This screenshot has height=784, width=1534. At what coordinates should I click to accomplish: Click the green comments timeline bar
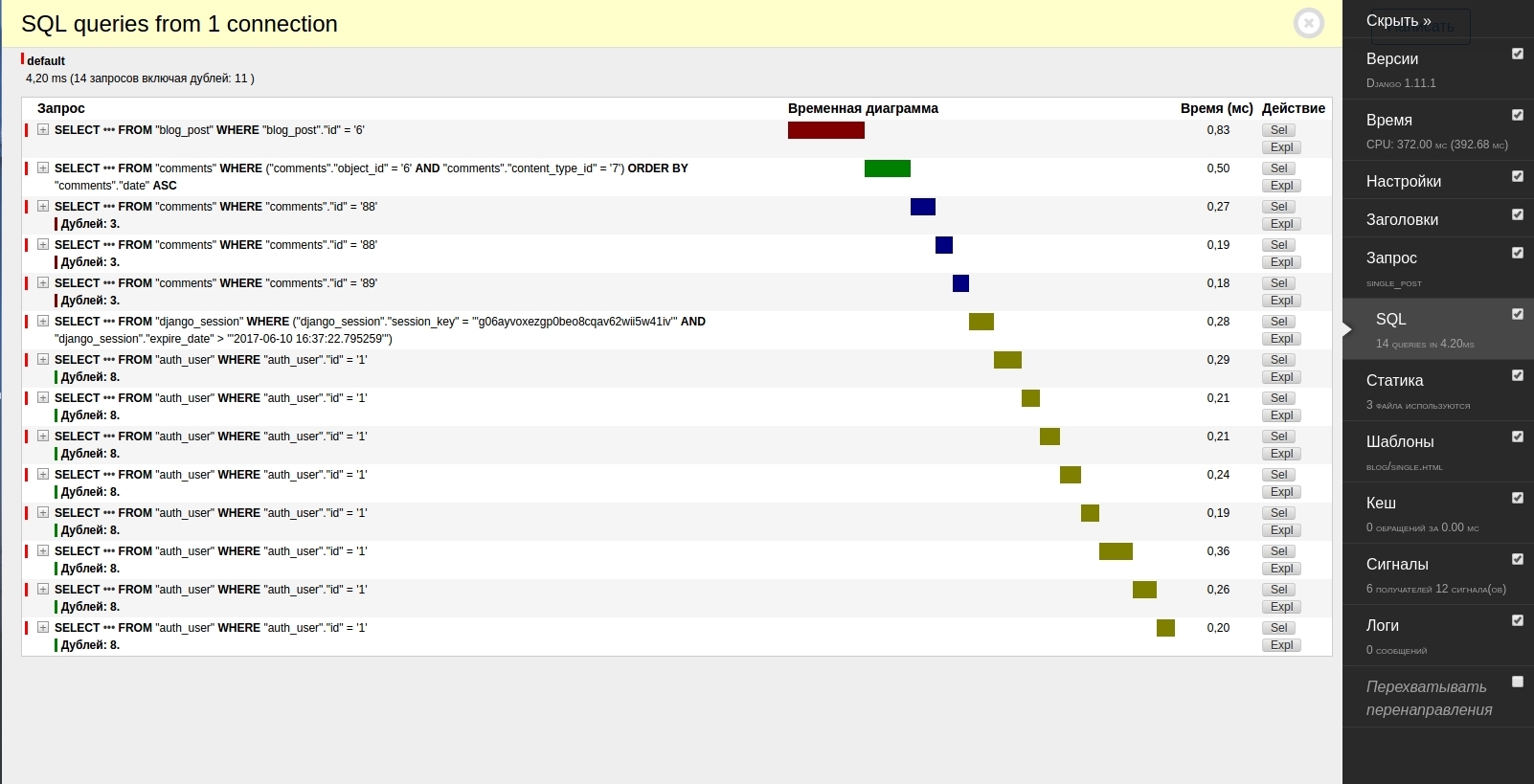(x=887, y=168)
